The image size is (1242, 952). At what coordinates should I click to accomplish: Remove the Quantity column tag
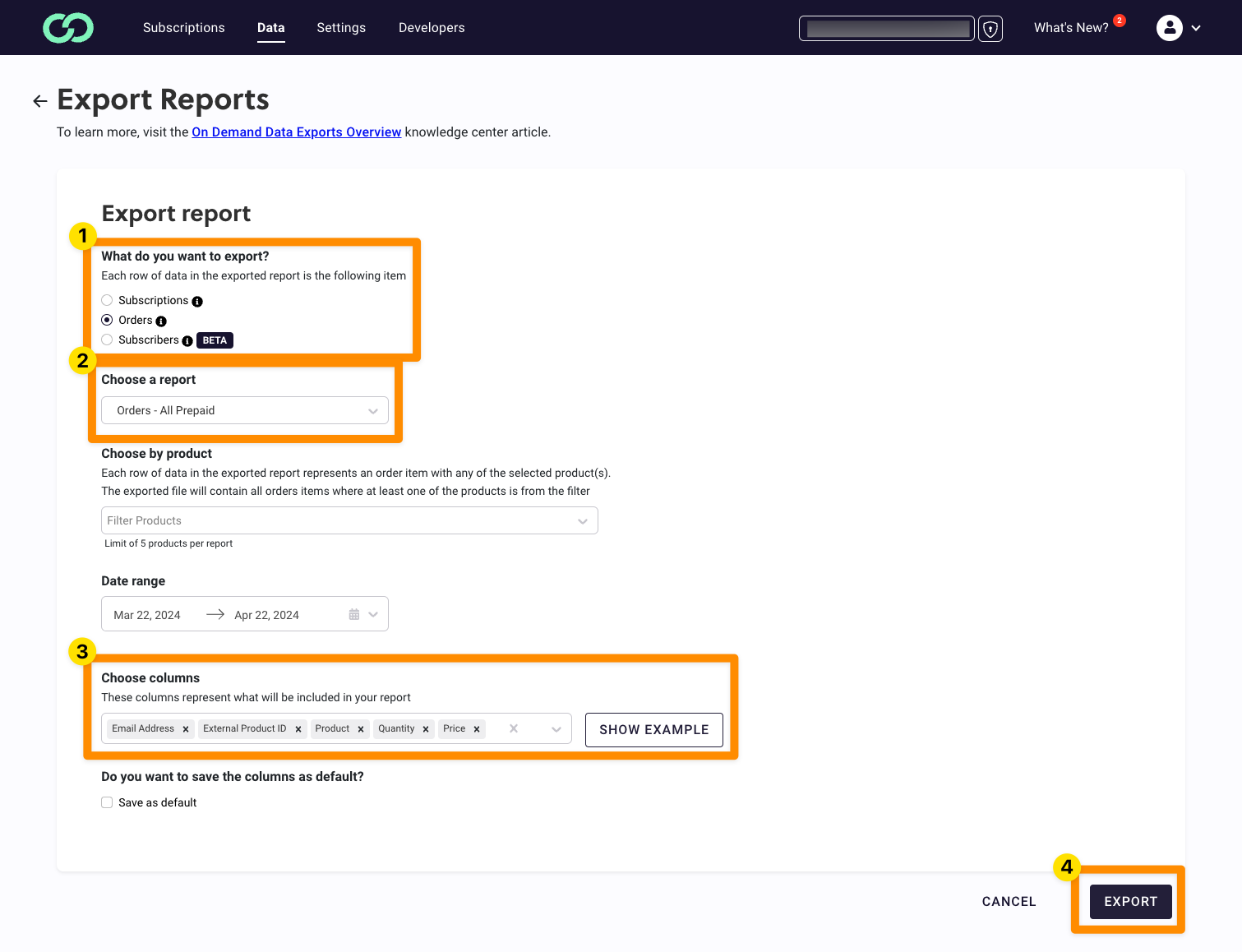426,729
